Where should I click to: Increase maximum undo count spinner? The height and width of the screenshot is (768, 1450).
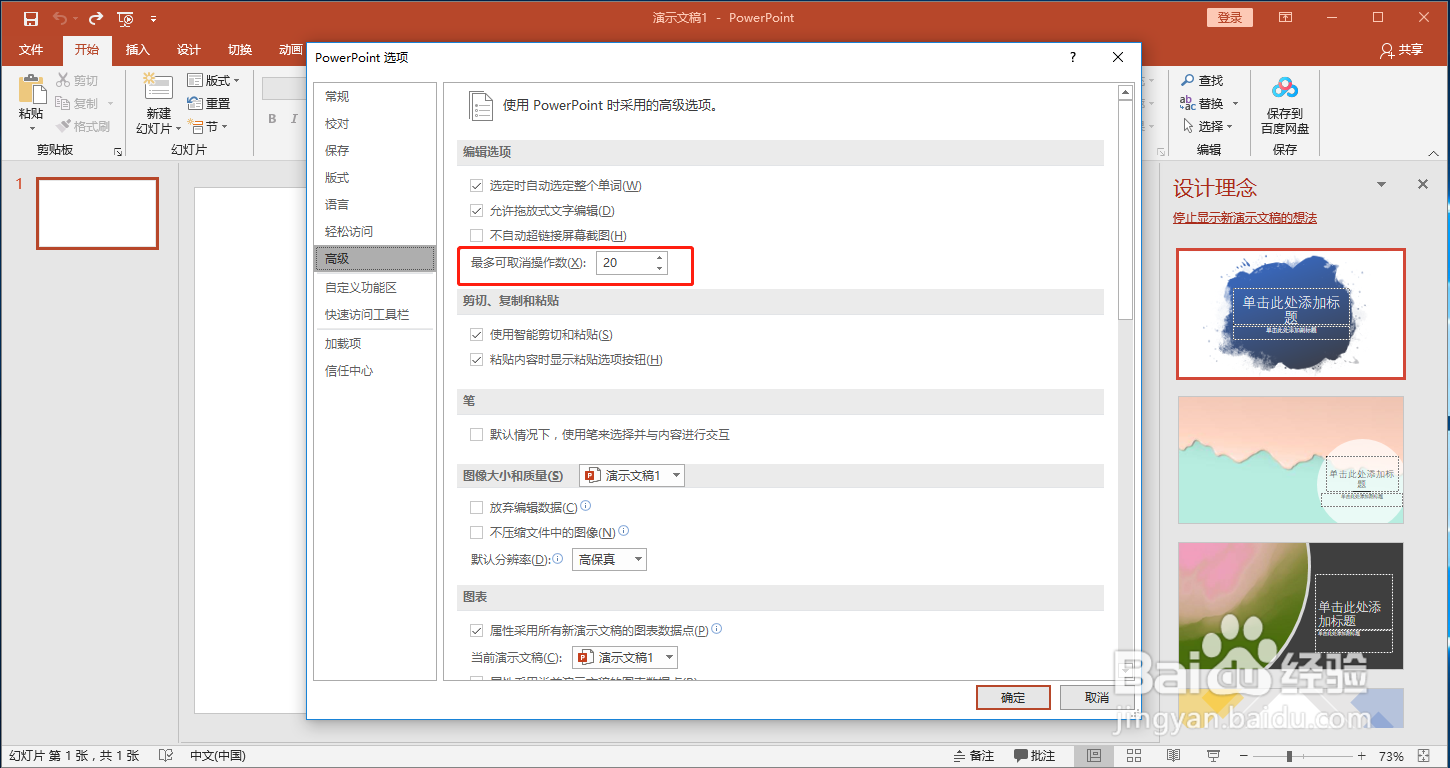pyautogui.click(x=659, y=258)
